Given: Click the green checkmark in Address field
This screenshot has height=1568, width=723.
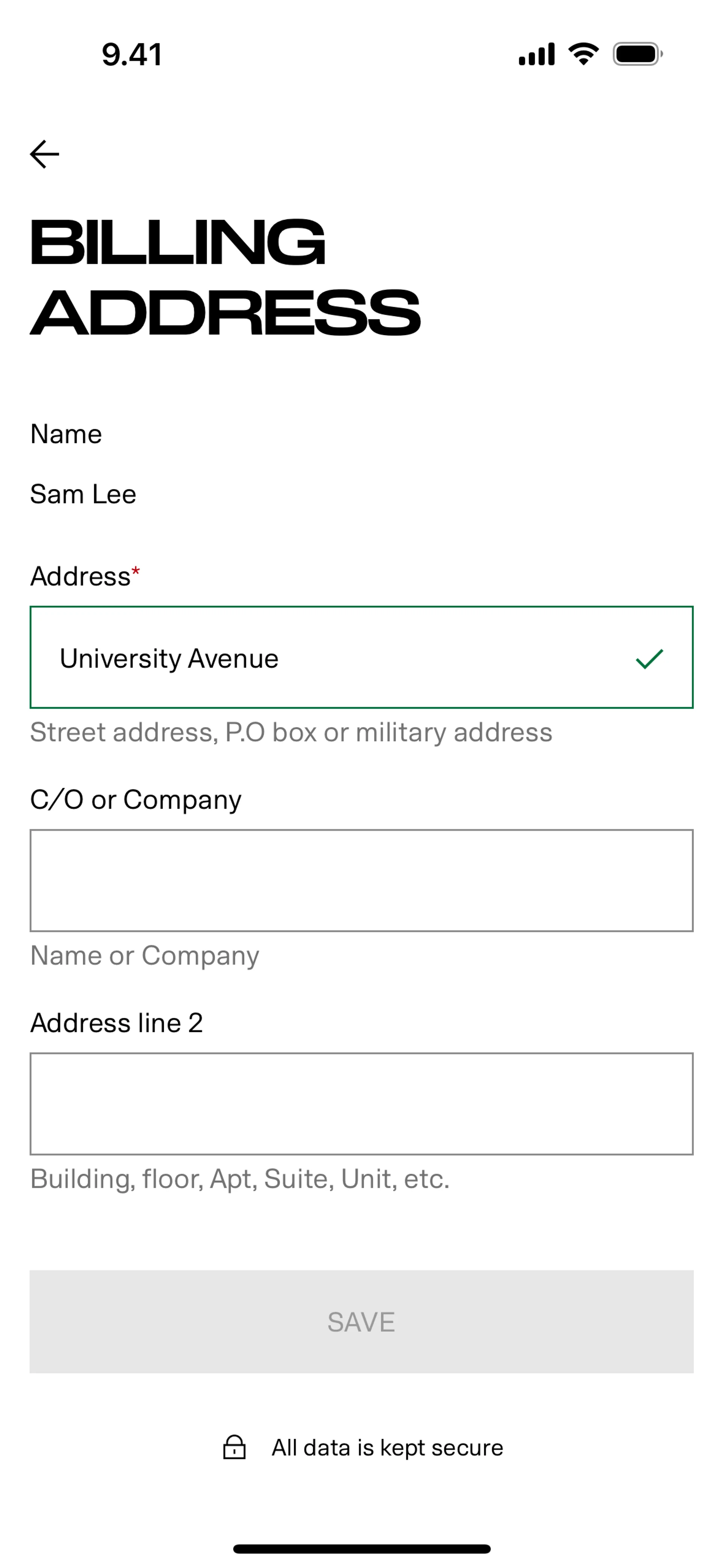Looking at the screenshot, I should click(x=649, y=659).
